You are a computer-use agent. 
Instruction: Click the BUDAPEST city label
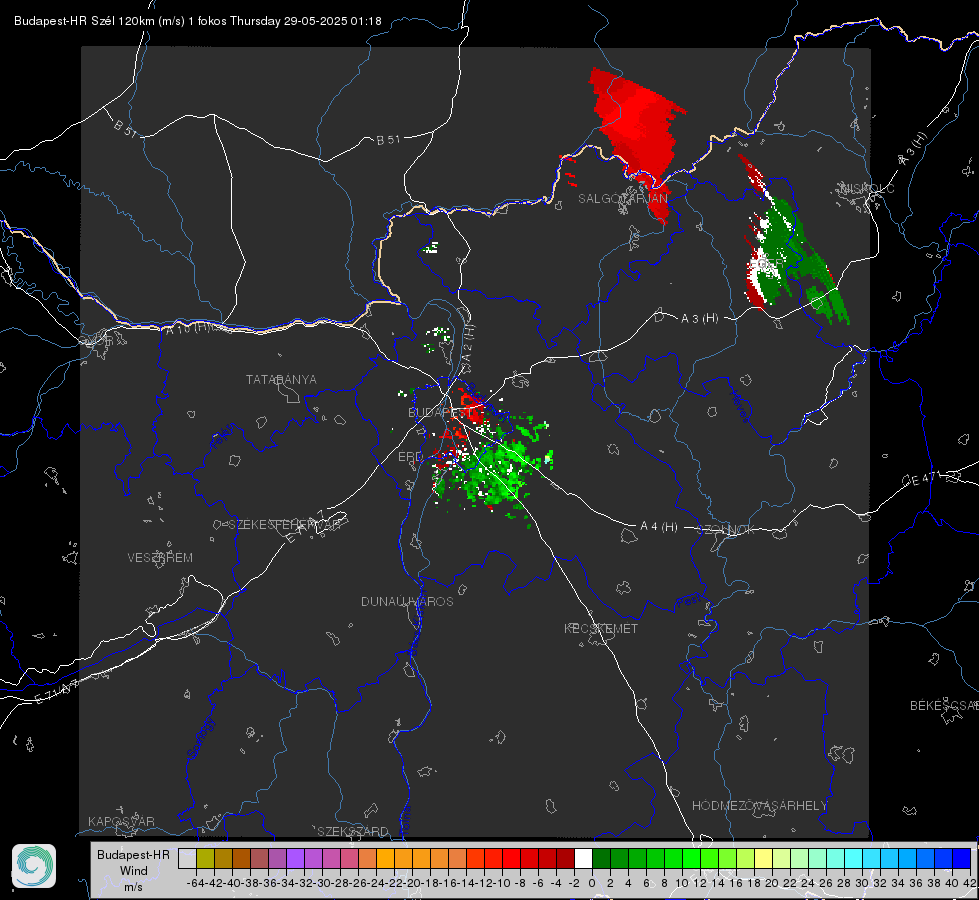(x=440, y=412)
